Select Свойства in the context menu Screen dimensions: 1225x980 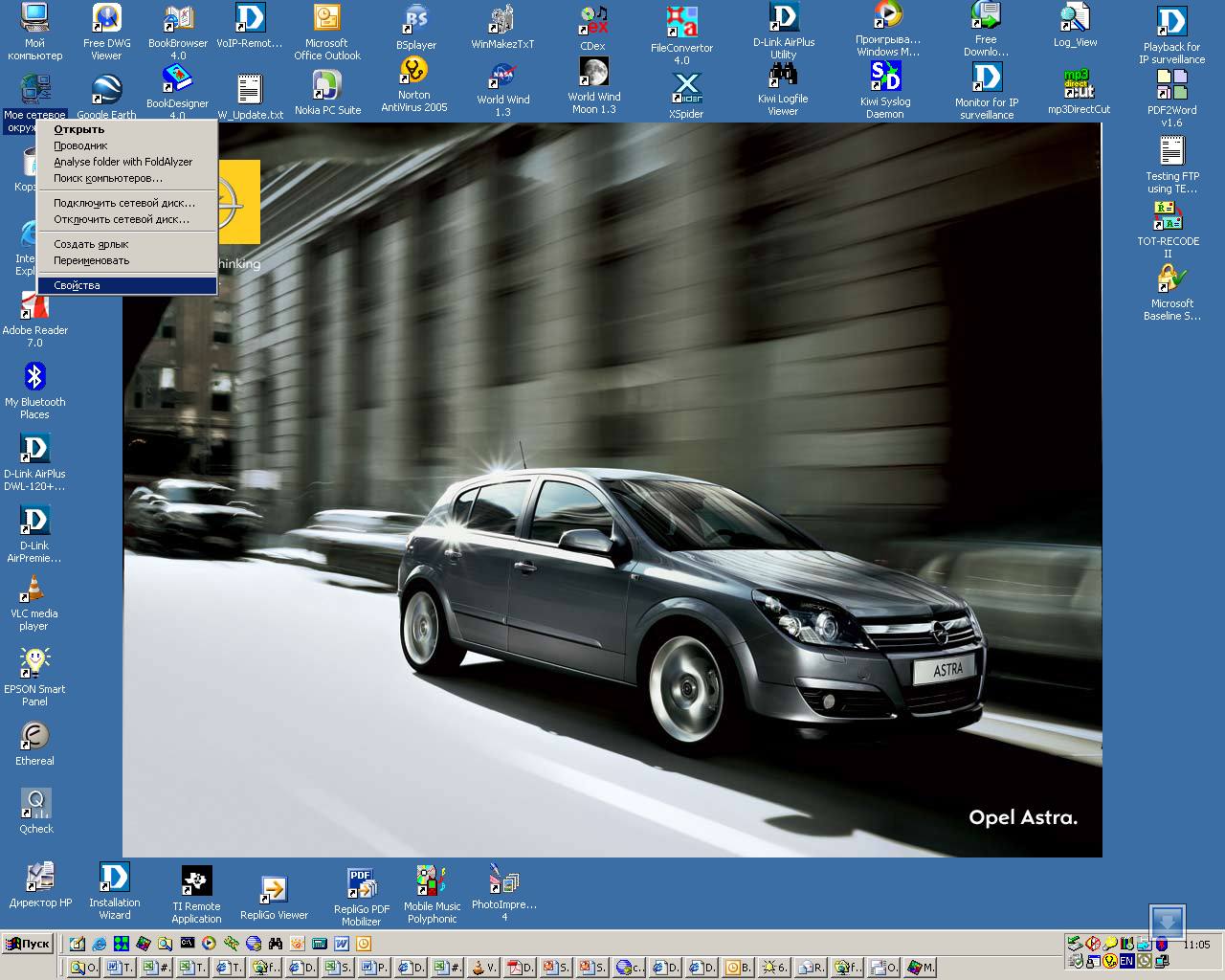point(77,285)
